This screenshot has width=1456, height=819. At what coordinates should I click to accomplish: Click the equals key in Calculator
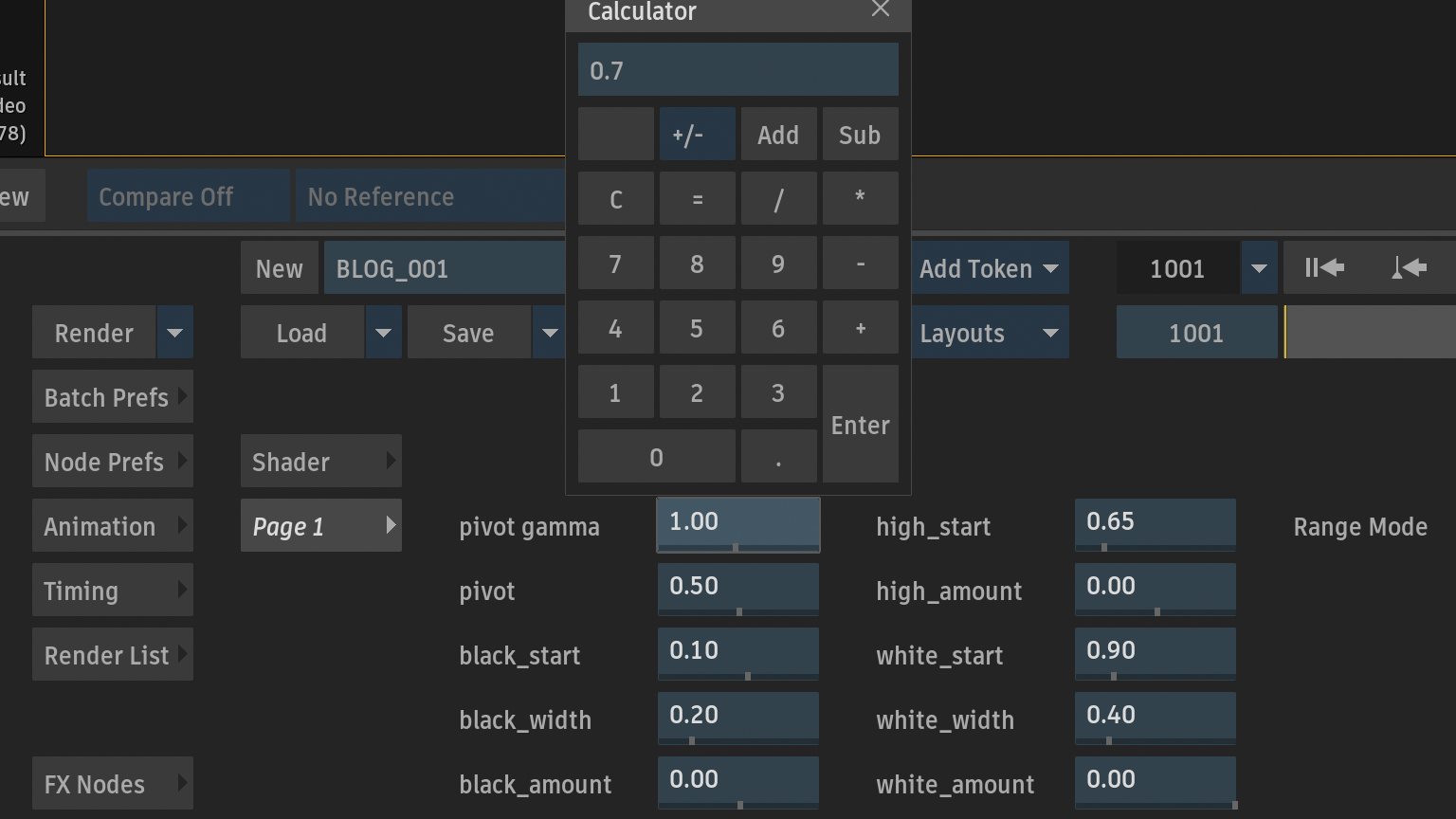[x=698, y=198]
